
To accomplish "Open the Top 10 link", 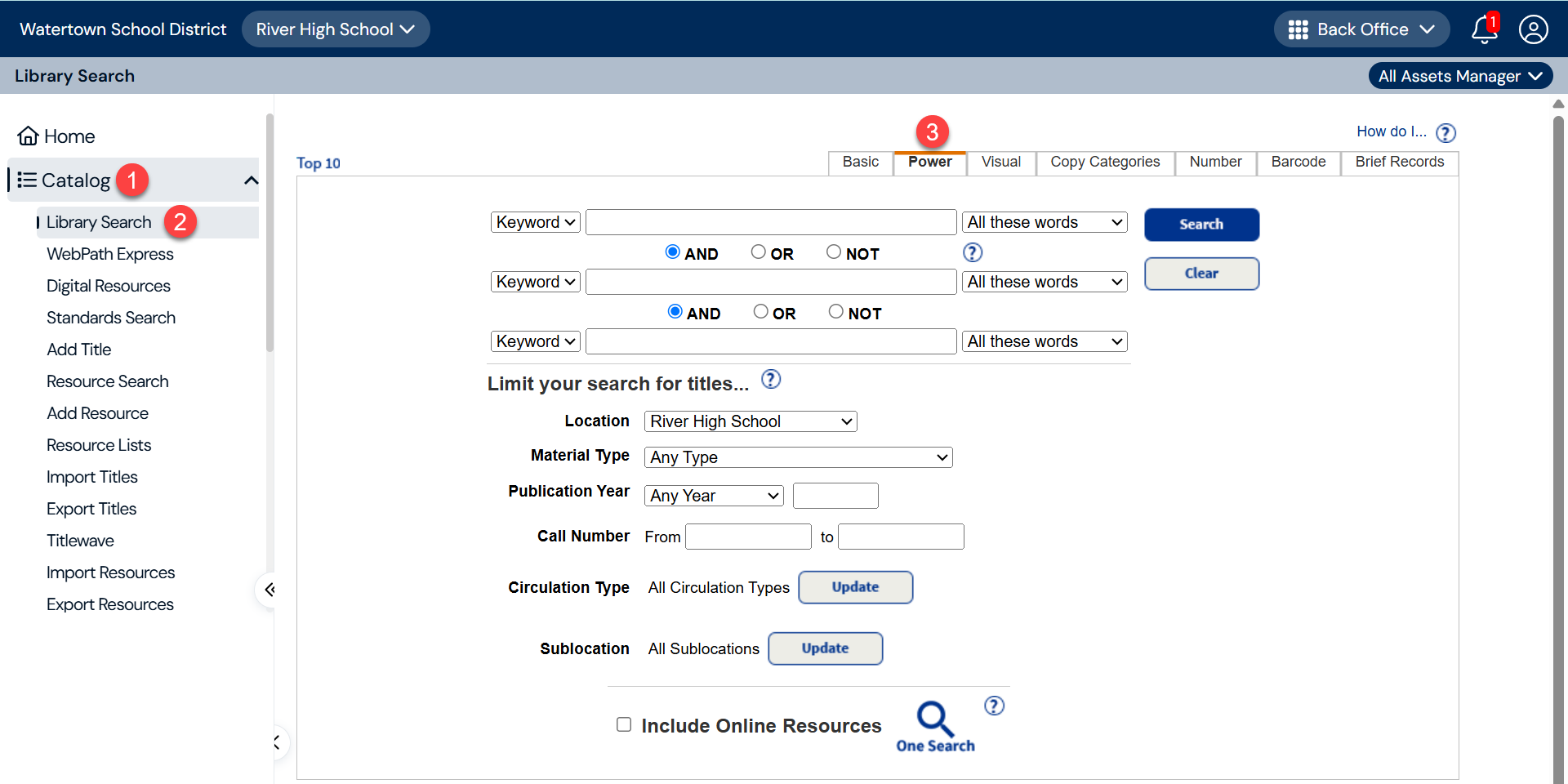I will [x=318, y=163].
